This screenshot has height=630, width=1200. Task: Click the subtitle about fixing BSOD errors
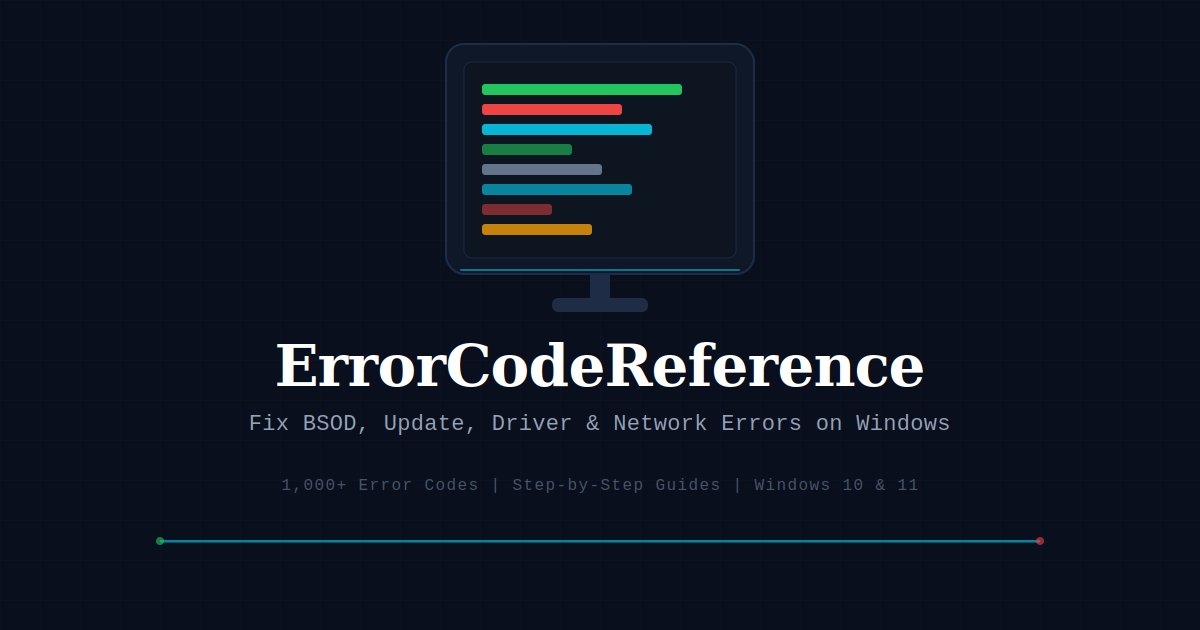coord(600,423)
